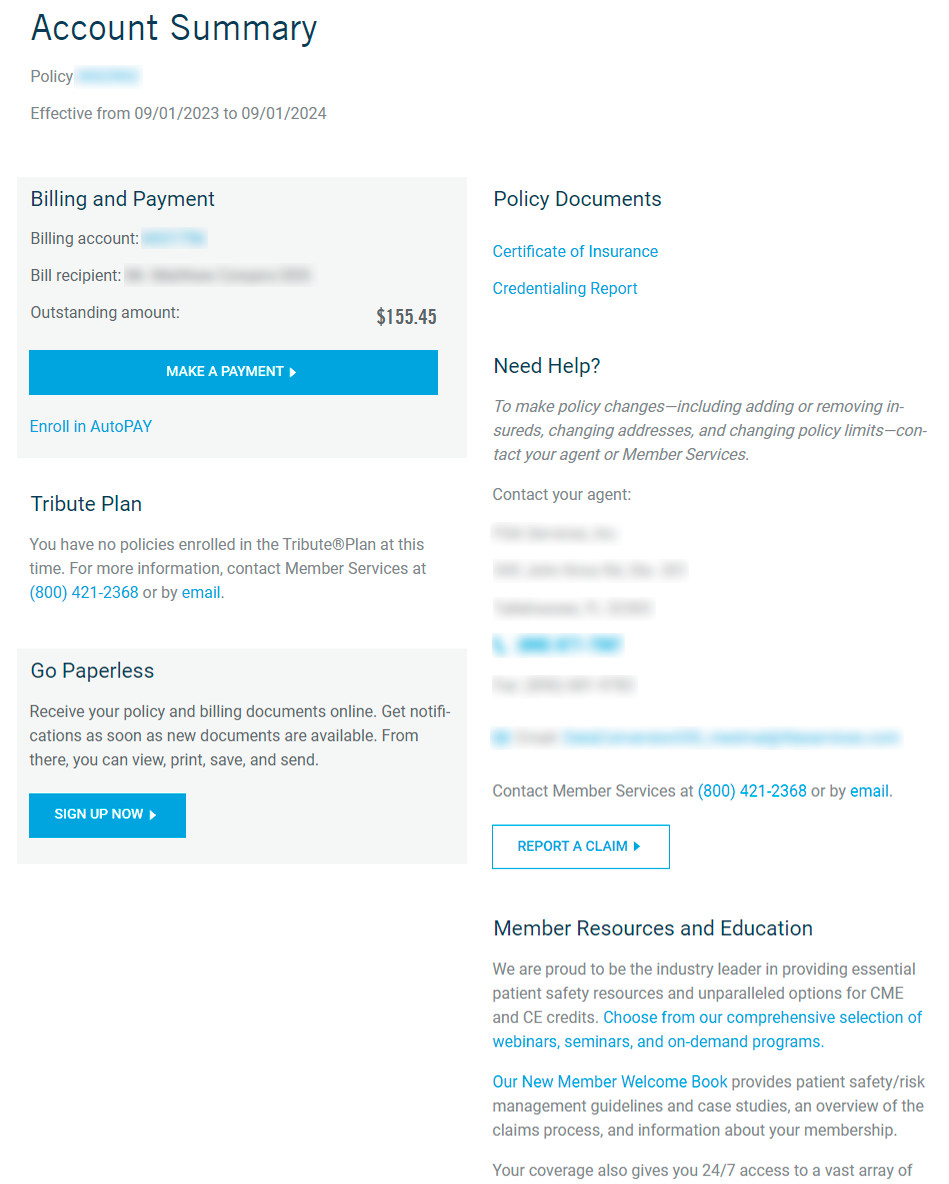Open the Certificate of Insurance document
Image resolution: width=949 pixels, height=1184 pixels.
(x=575, y=252)
